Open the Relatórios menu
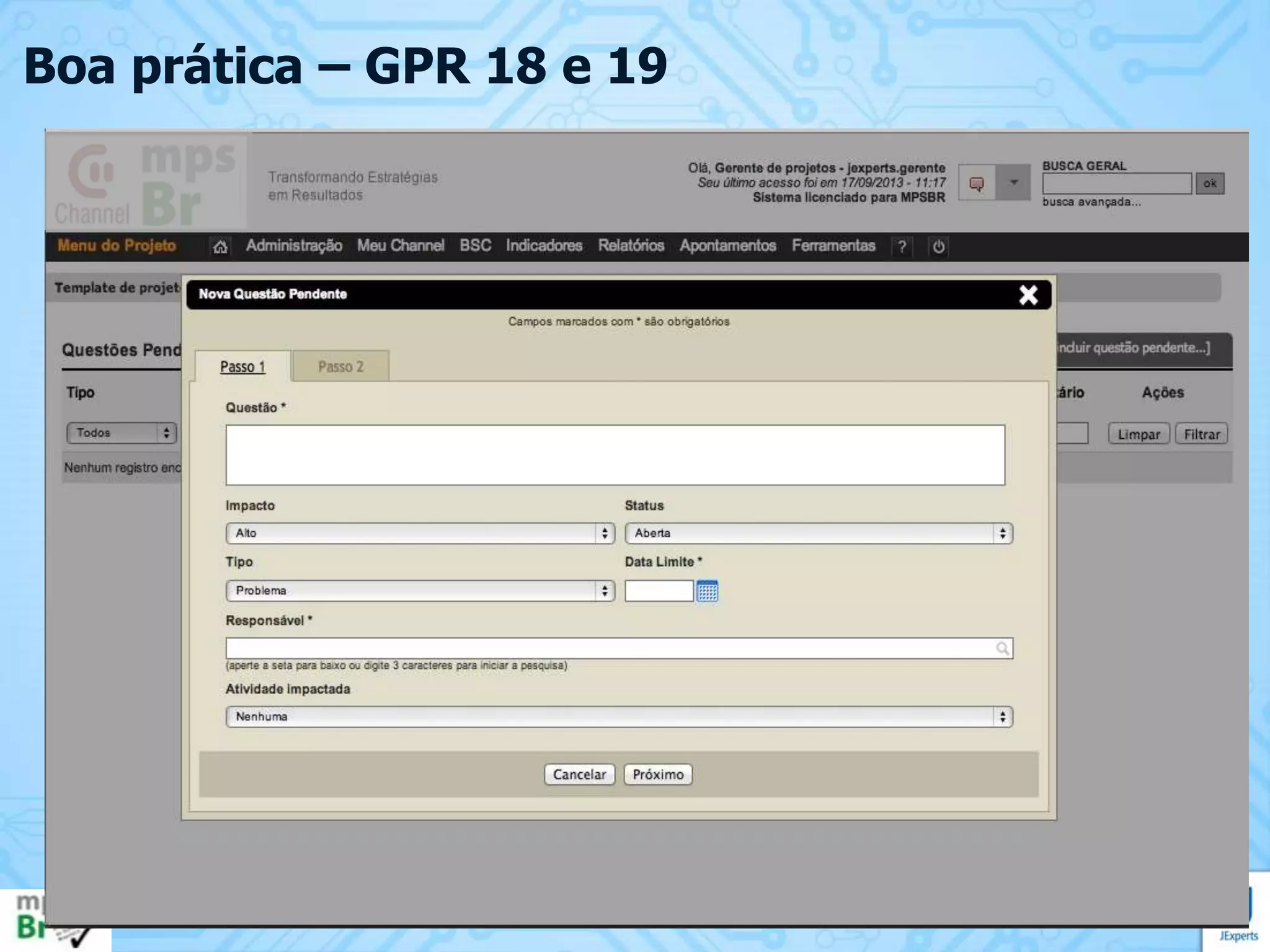1270x952 pixels. pos(631,246)
